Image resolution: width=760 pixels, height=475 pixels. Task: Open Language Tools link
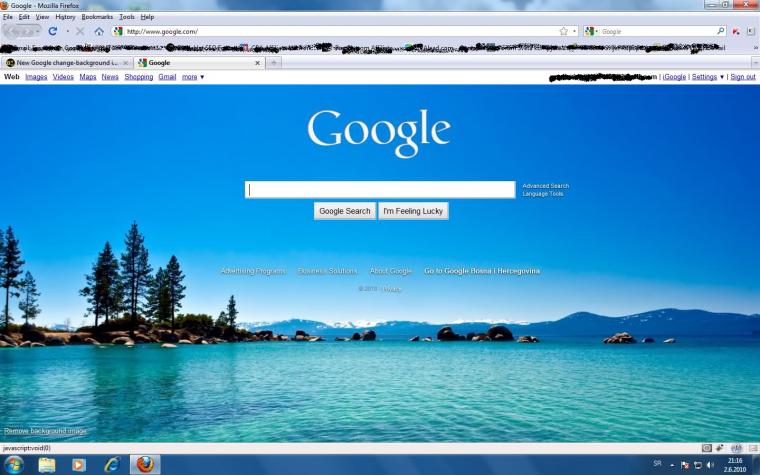click(543, 194)
